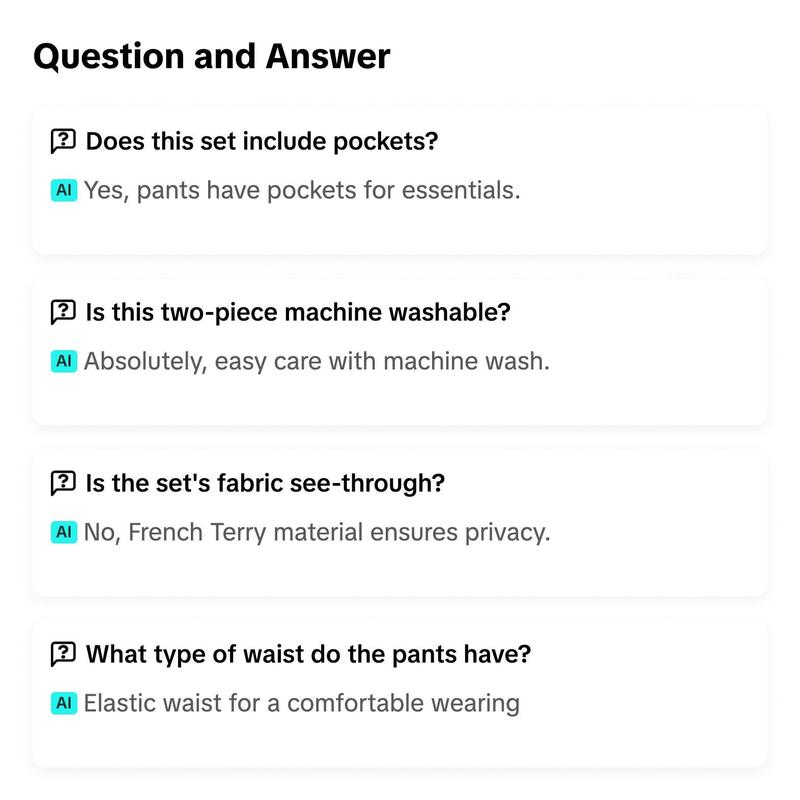This screenshot has height=800, width=800.
Task: Open the 'Does this set include pockets?' question
Action: [x=262, y=141]
